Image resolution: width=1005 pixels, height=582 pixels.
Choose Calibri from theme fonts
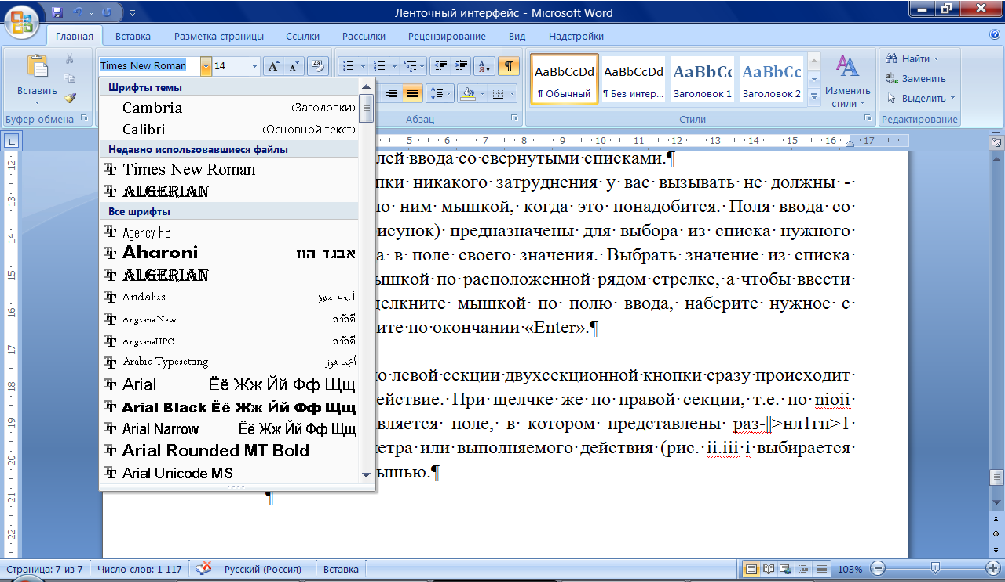229,129
